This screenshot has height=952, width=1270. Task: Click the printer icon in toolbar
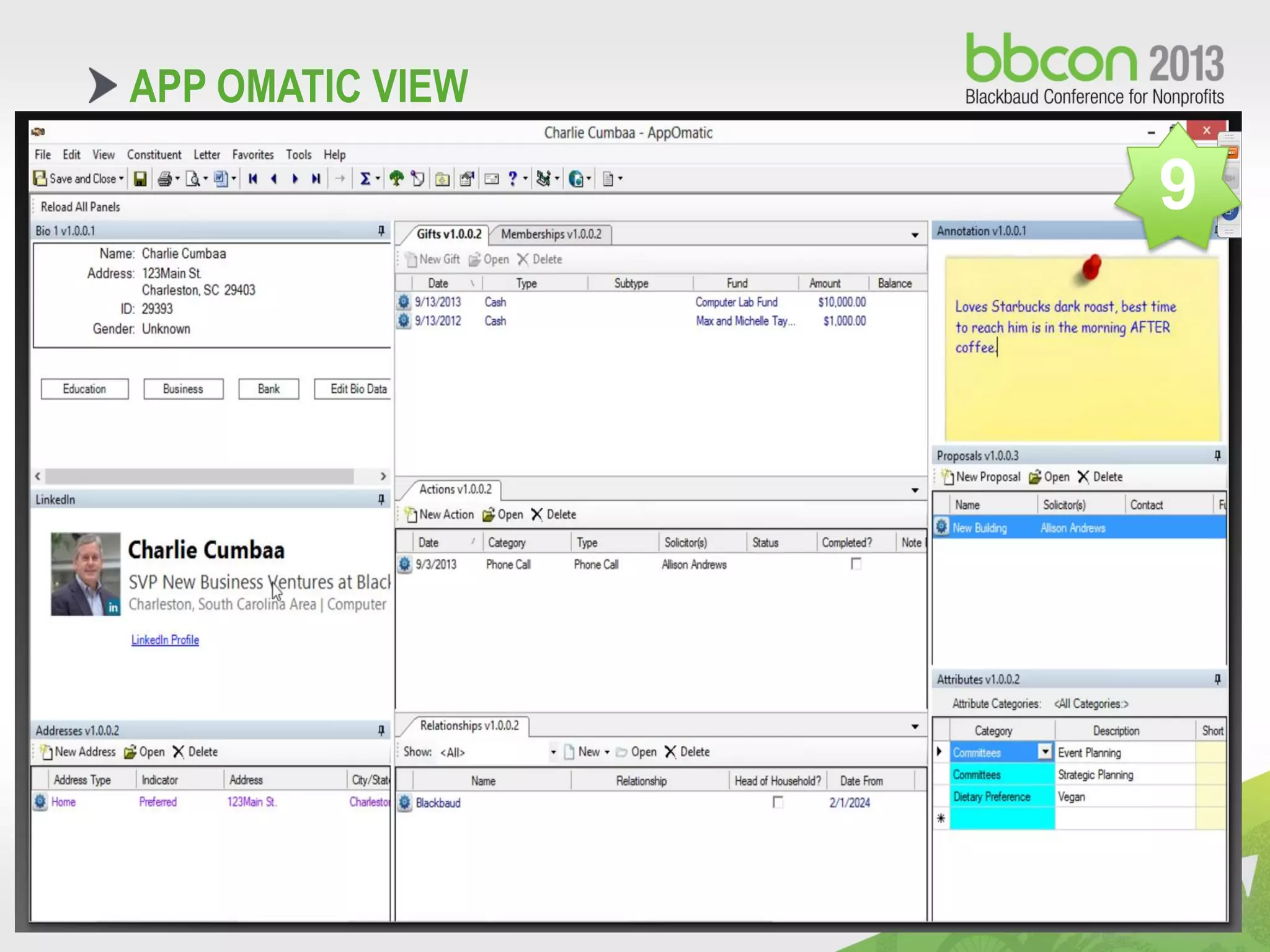click(x=164, y=179)
